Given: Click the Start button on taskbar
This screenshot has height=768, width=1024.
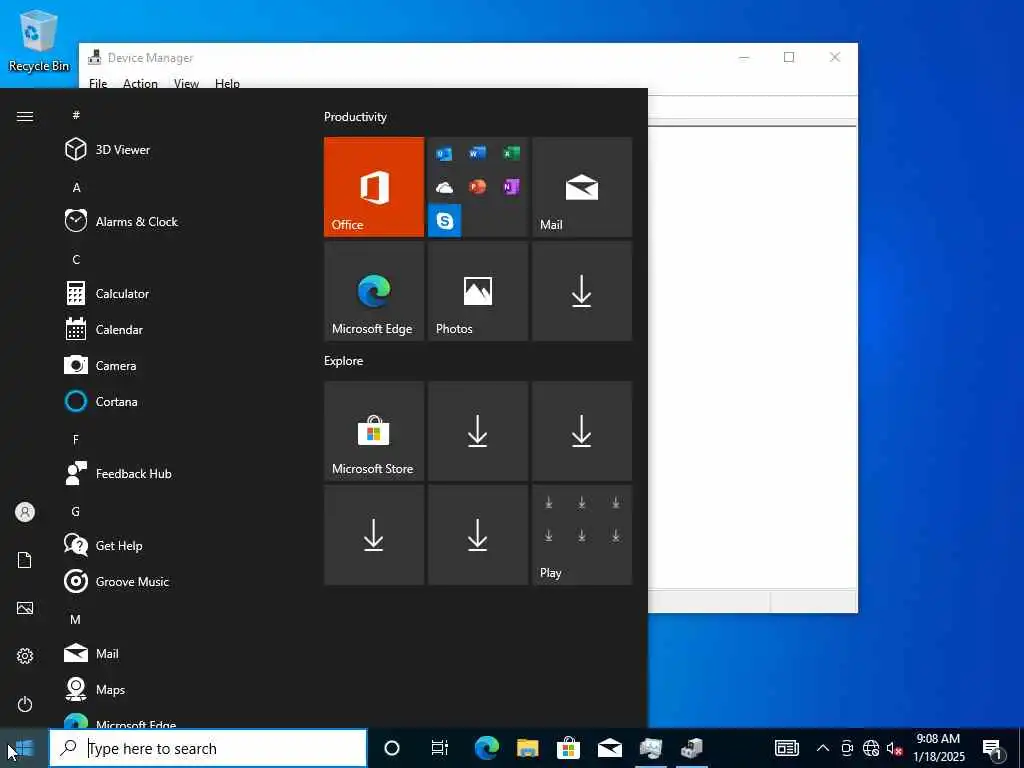Looking at the screenshot, I should [24, 748].
